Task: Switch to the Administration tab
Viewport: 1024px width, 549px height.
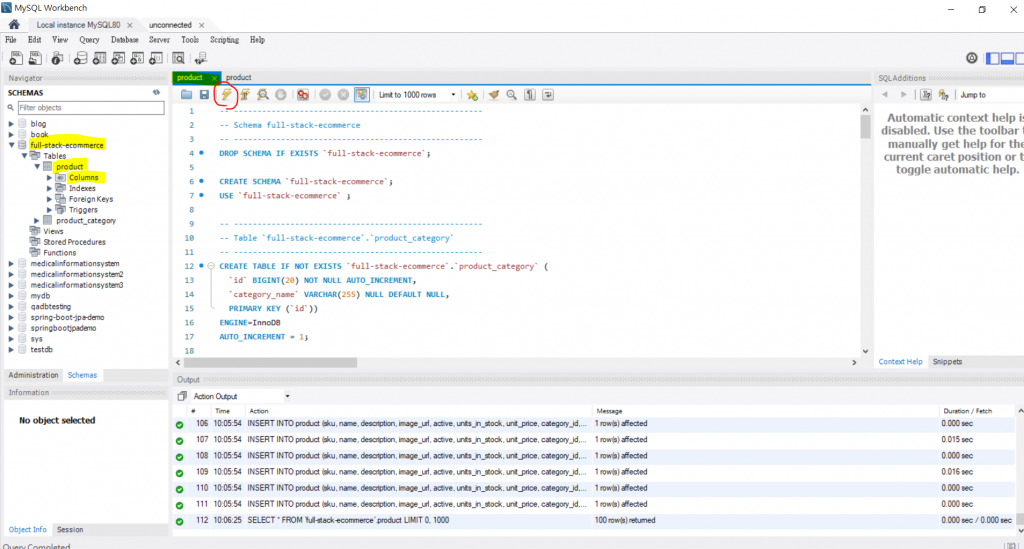Action: click(33, 375)
